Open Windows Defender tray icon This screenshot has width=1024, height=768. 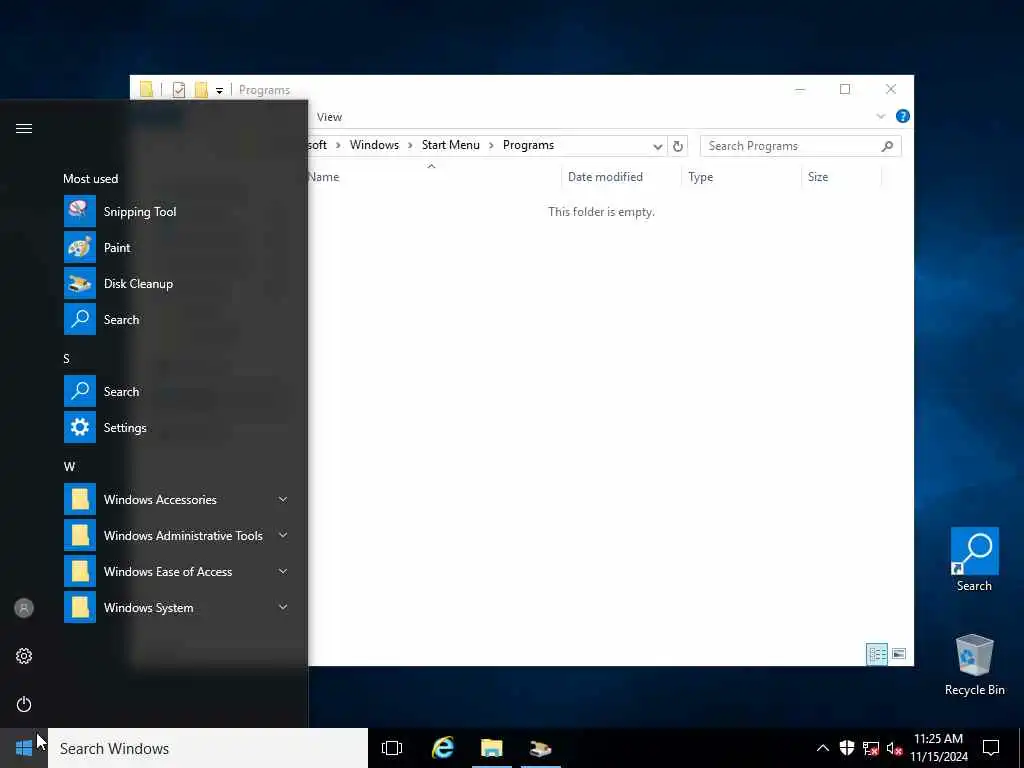tap(847, 748)
